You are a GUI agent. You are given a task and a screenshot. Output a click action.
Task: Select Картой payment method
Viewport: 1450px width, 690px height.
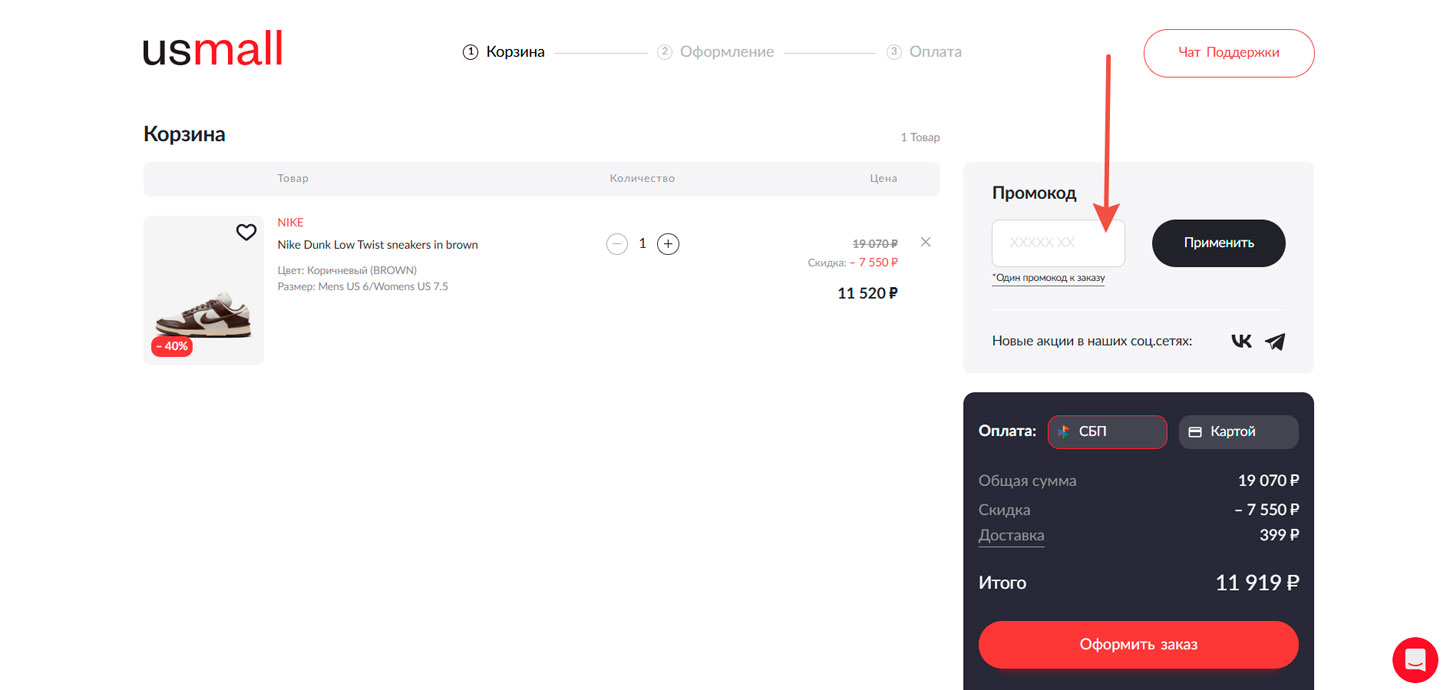point(1238,432)
